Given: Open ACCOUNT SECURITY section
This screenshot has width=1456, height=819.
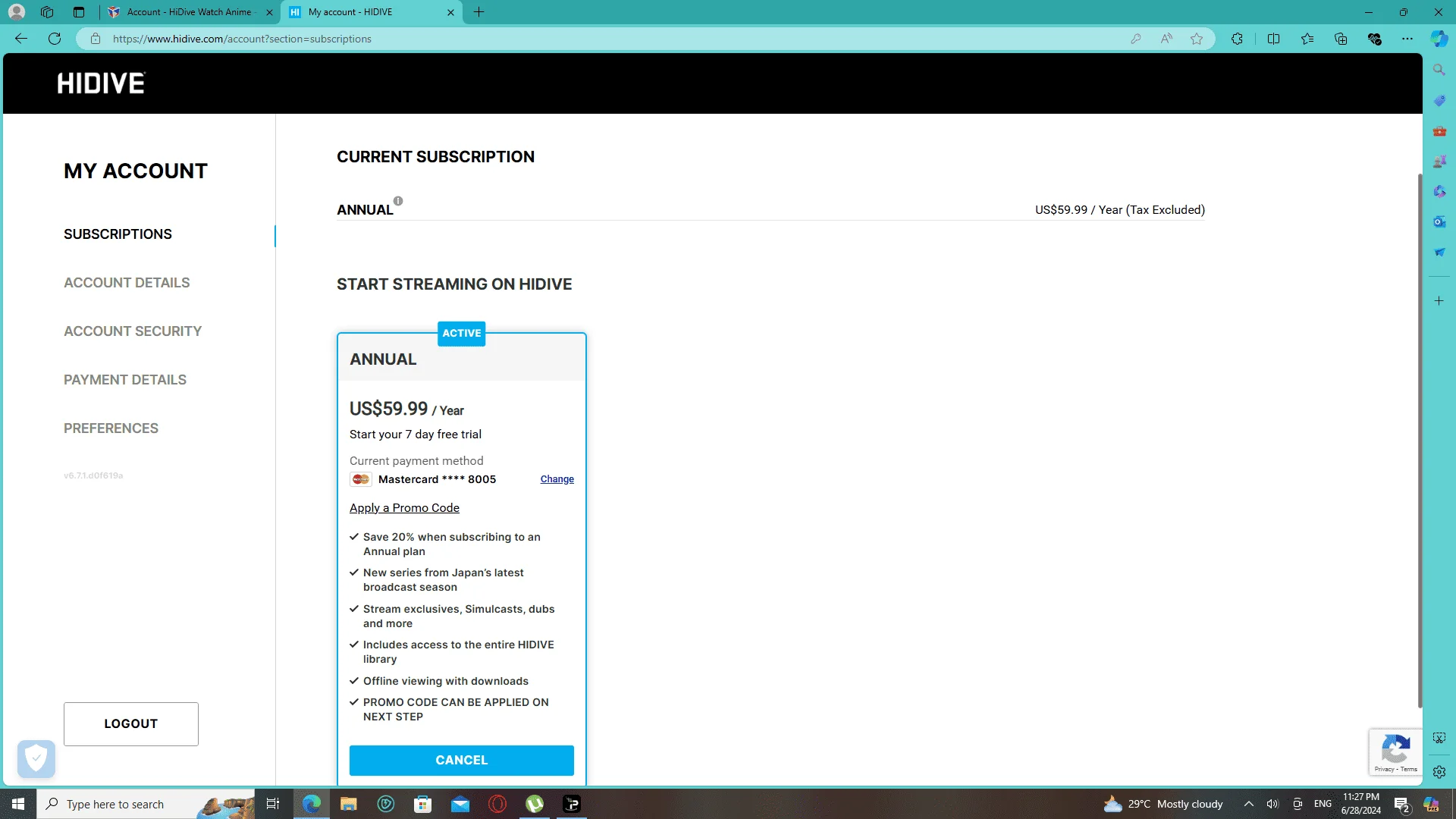Looking at the screenshot, I should (x=133, y=331).
